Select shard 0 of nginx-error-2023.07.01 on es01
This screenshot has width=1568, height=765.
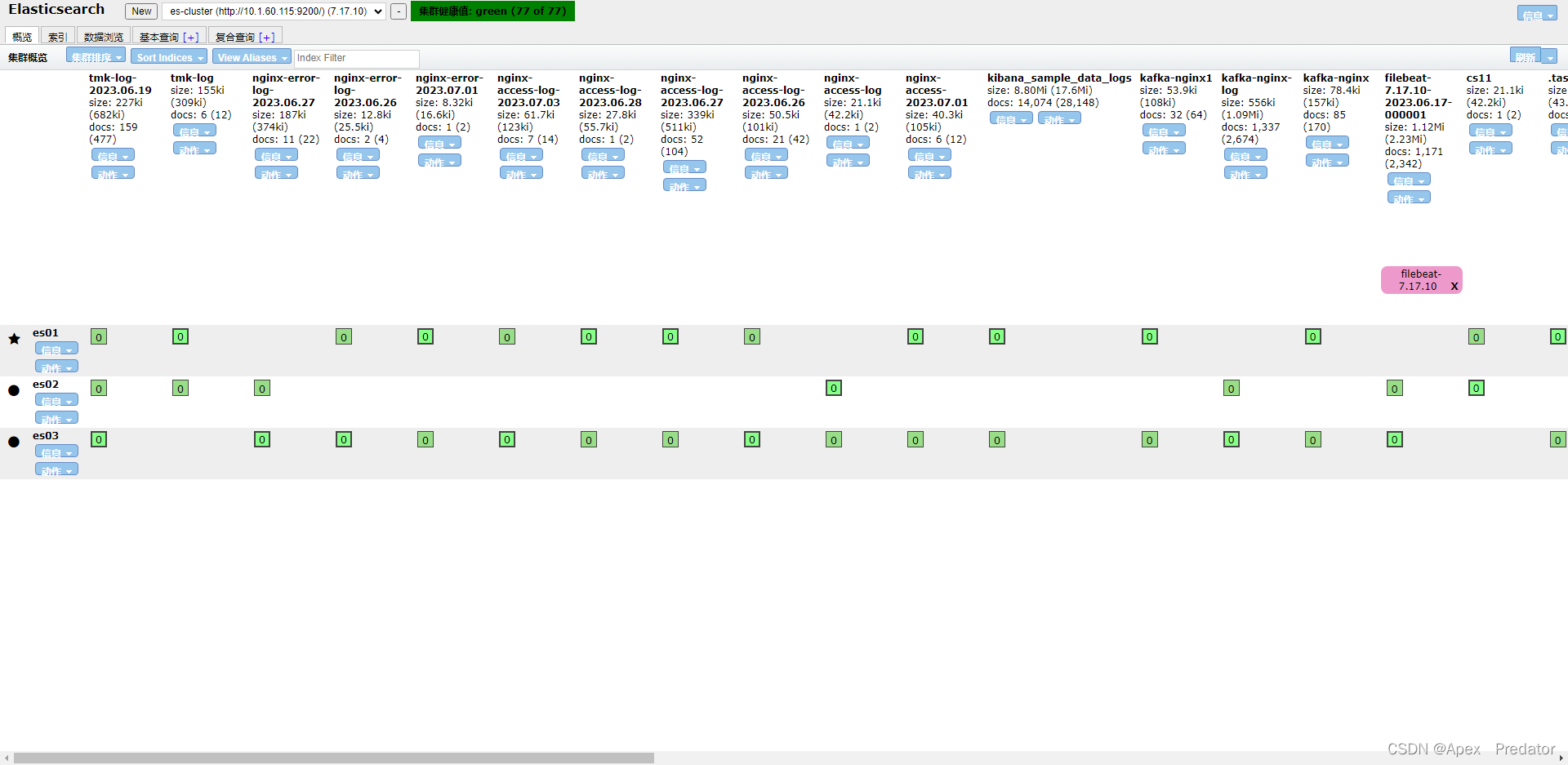click(425, 336)
